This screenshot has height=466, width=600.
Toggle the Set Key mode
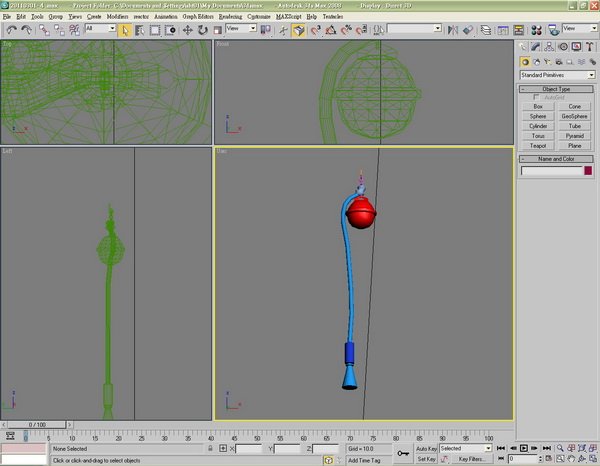[x=426, y=459]
